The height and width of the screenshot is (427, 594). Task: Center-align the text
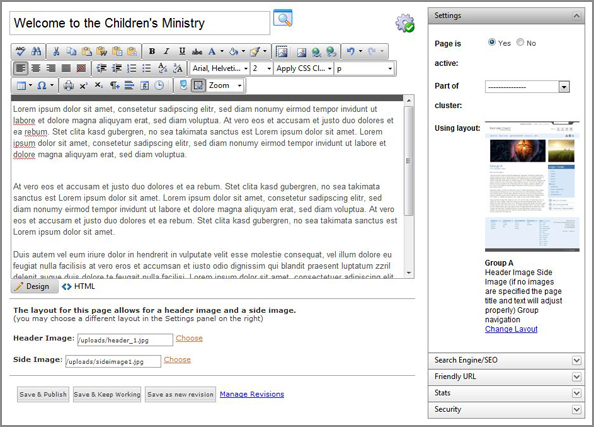tap(36, 68)
